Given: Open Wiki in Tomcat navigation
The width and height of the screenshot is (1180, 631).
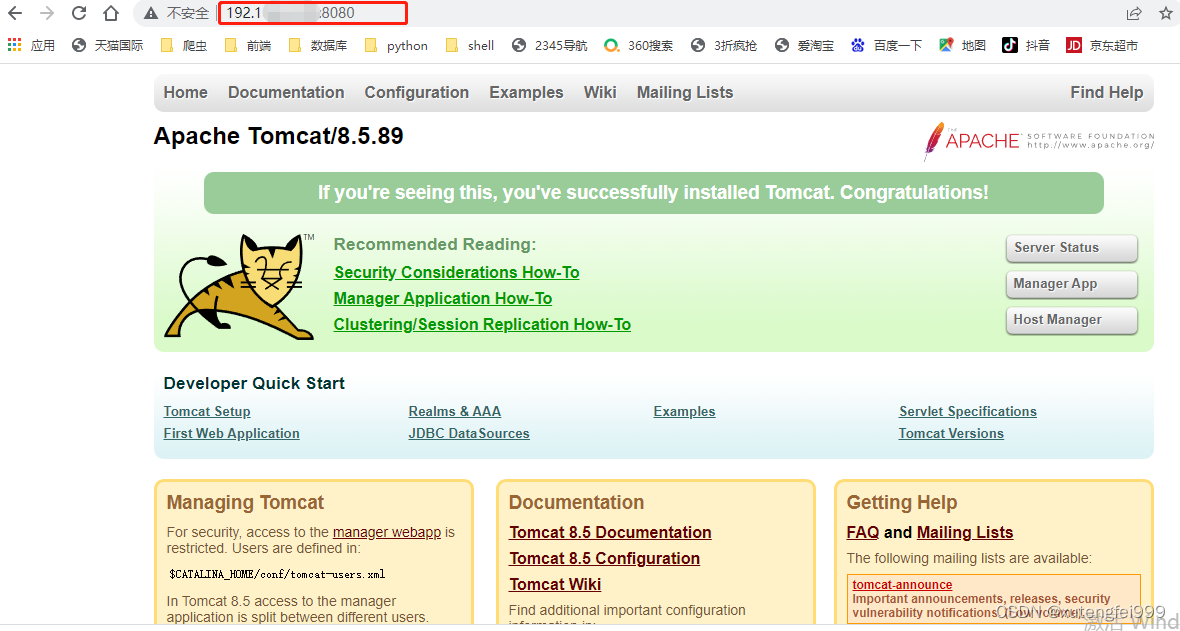Looking at the screenshot, I should pos(600,93).
